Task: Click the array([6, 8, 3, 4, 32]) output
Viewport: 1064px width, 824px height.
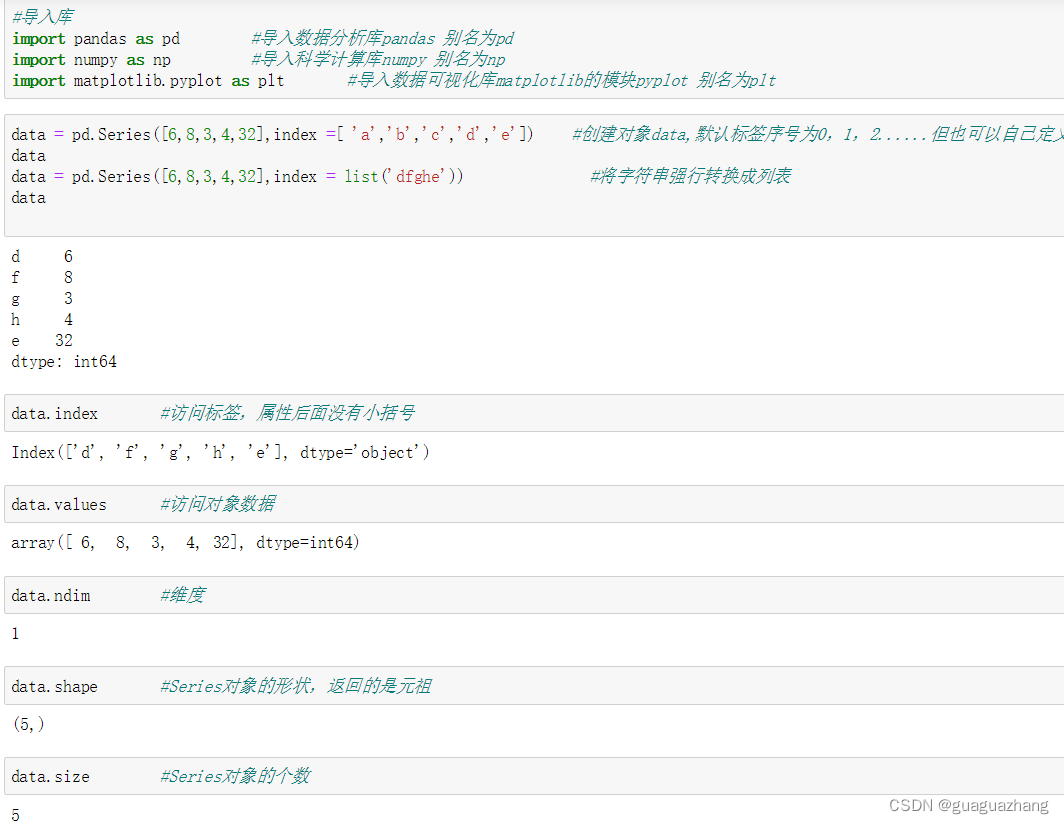Action: (185, 543)
